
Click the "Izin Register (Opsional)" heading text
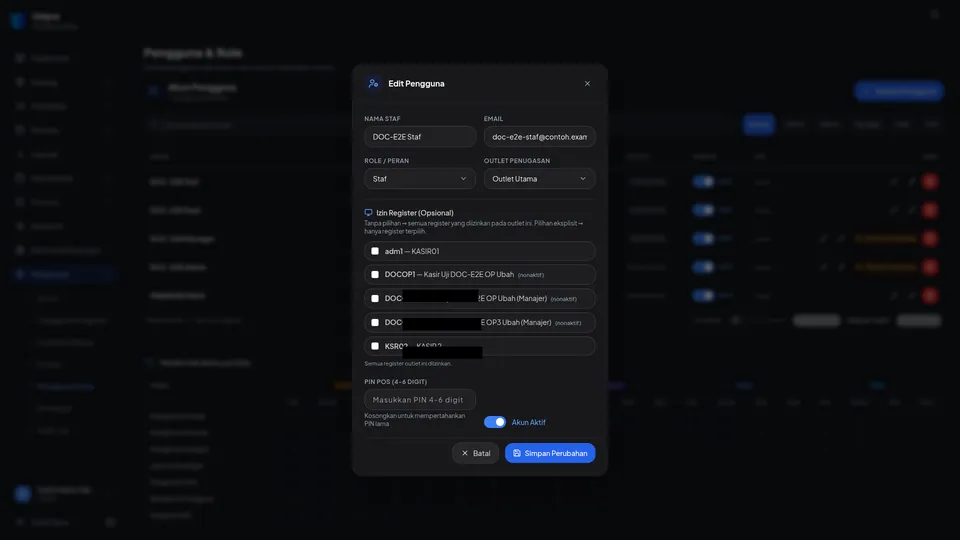[414, 212]
